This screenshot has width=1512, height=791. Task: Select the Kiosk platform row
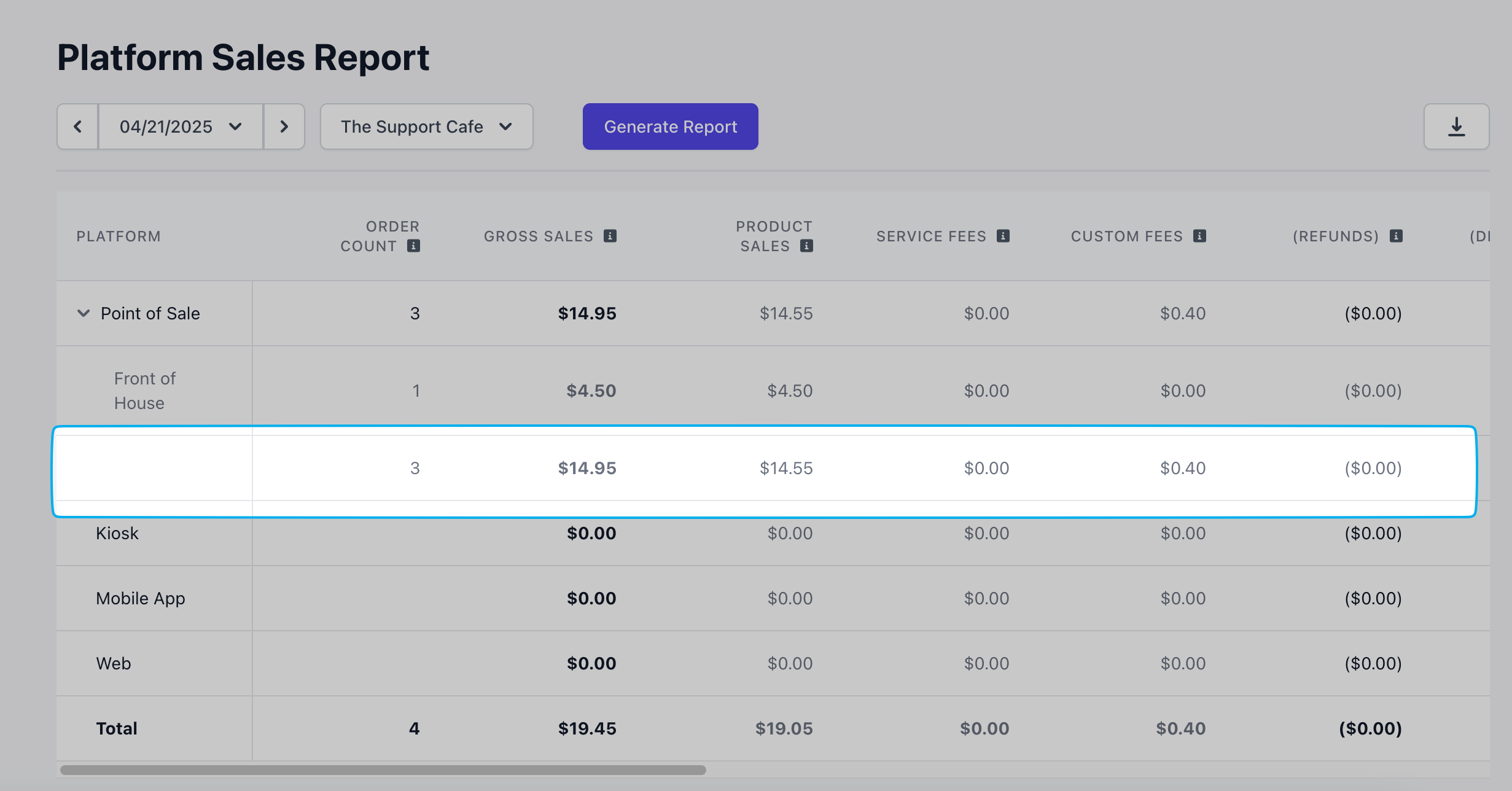pos(117,533)
